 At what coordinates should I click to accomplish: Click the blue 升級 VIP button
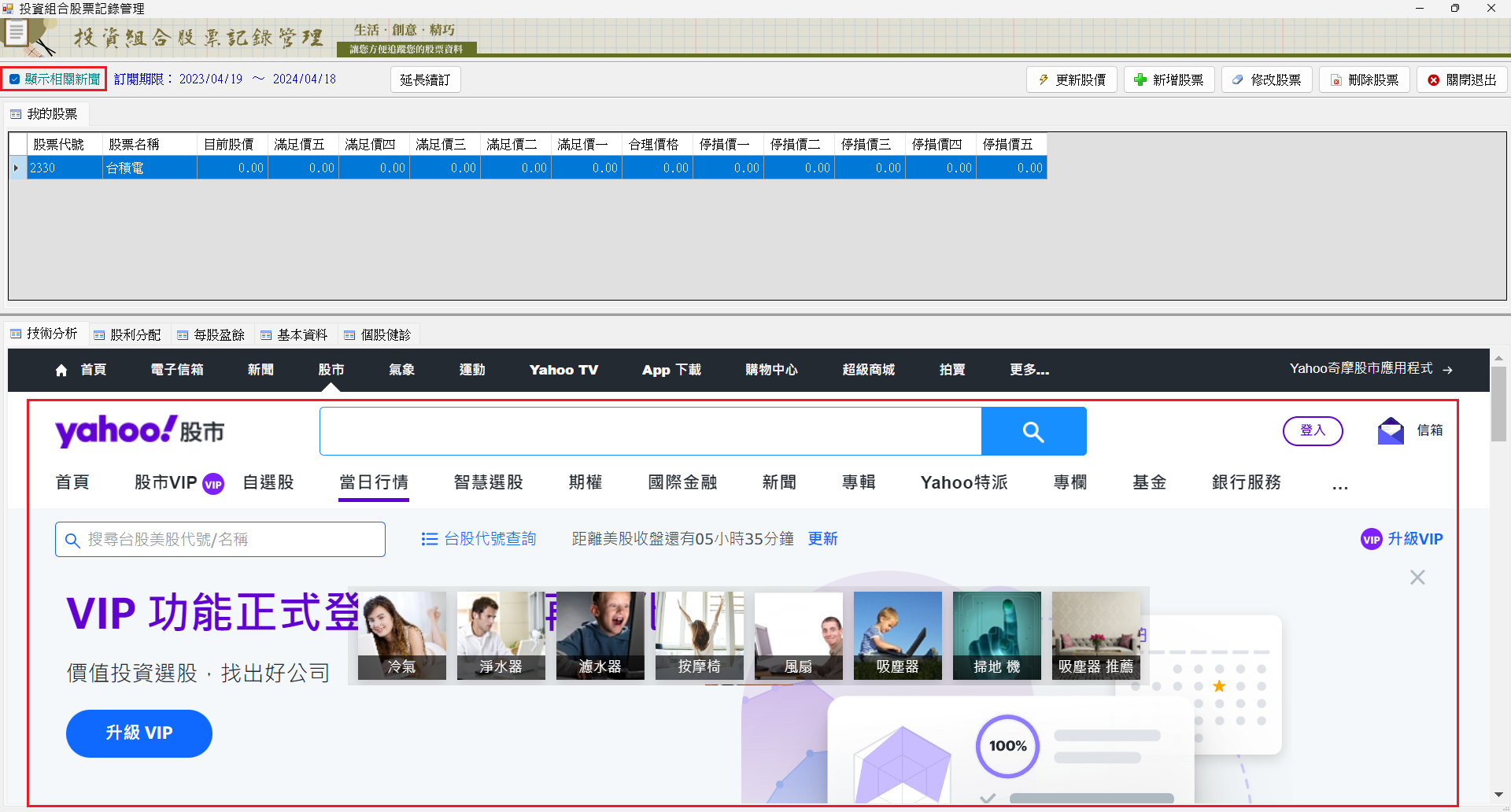coord(139,733)
